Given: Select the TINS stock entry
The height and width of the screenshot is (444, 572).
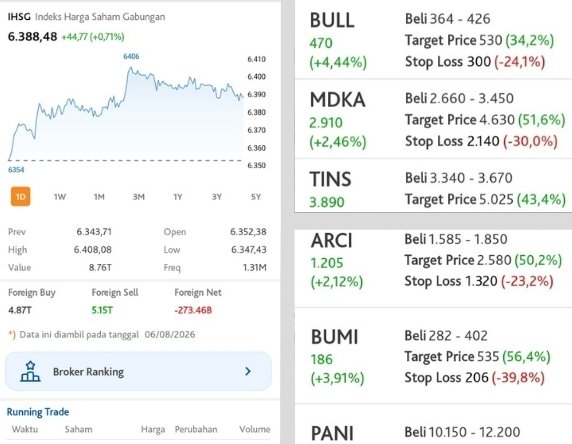Looking at the screenshot, I should [x=433, y=186].
